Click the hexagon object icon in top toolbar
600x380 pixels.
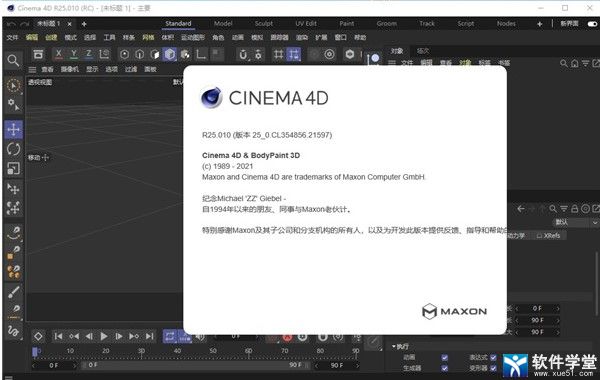coord(350,54)
